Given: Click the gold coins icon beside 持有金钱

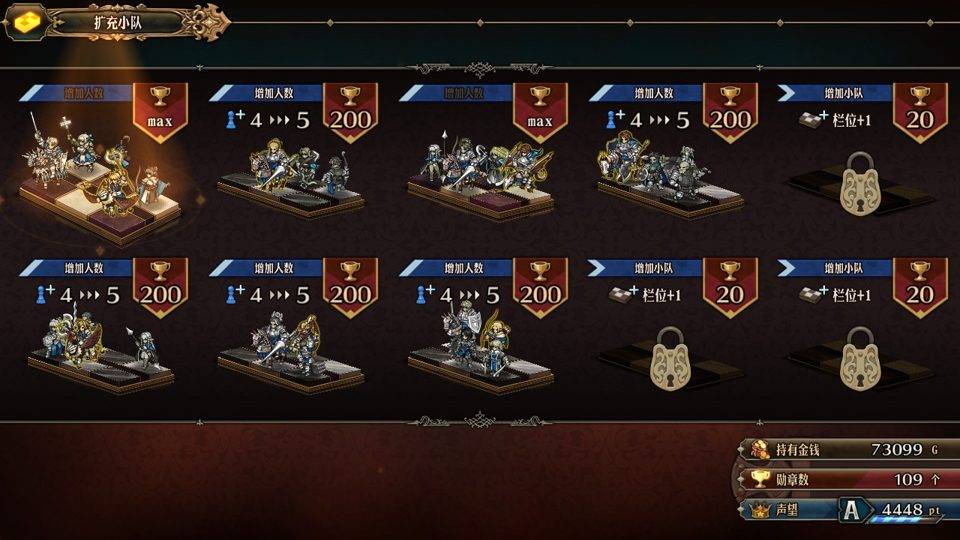Looking at the screenshot, I should [x=760, y=449].
